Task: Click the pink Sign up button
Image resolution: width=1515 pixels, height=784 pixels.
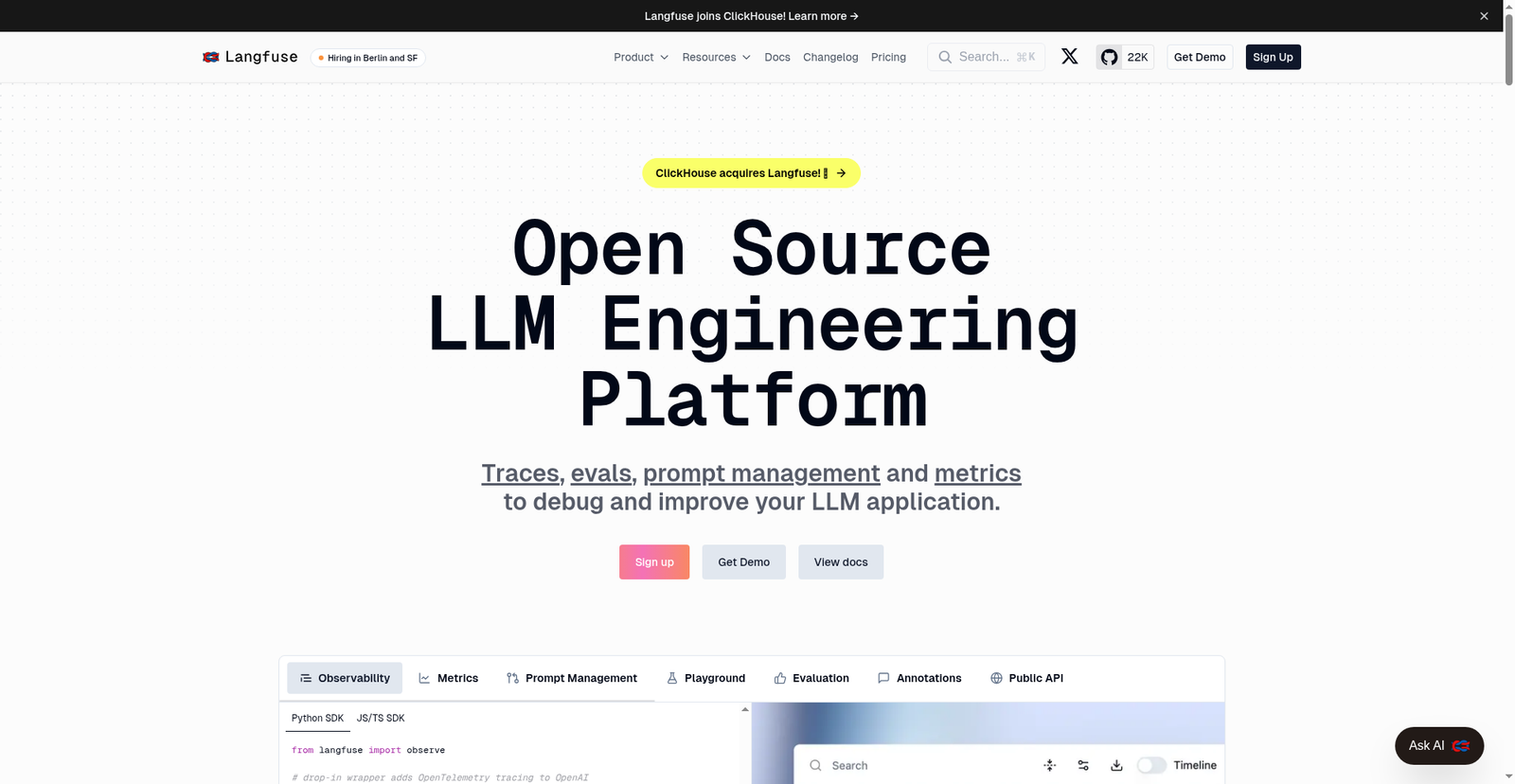Action: [x=654, y=561]
